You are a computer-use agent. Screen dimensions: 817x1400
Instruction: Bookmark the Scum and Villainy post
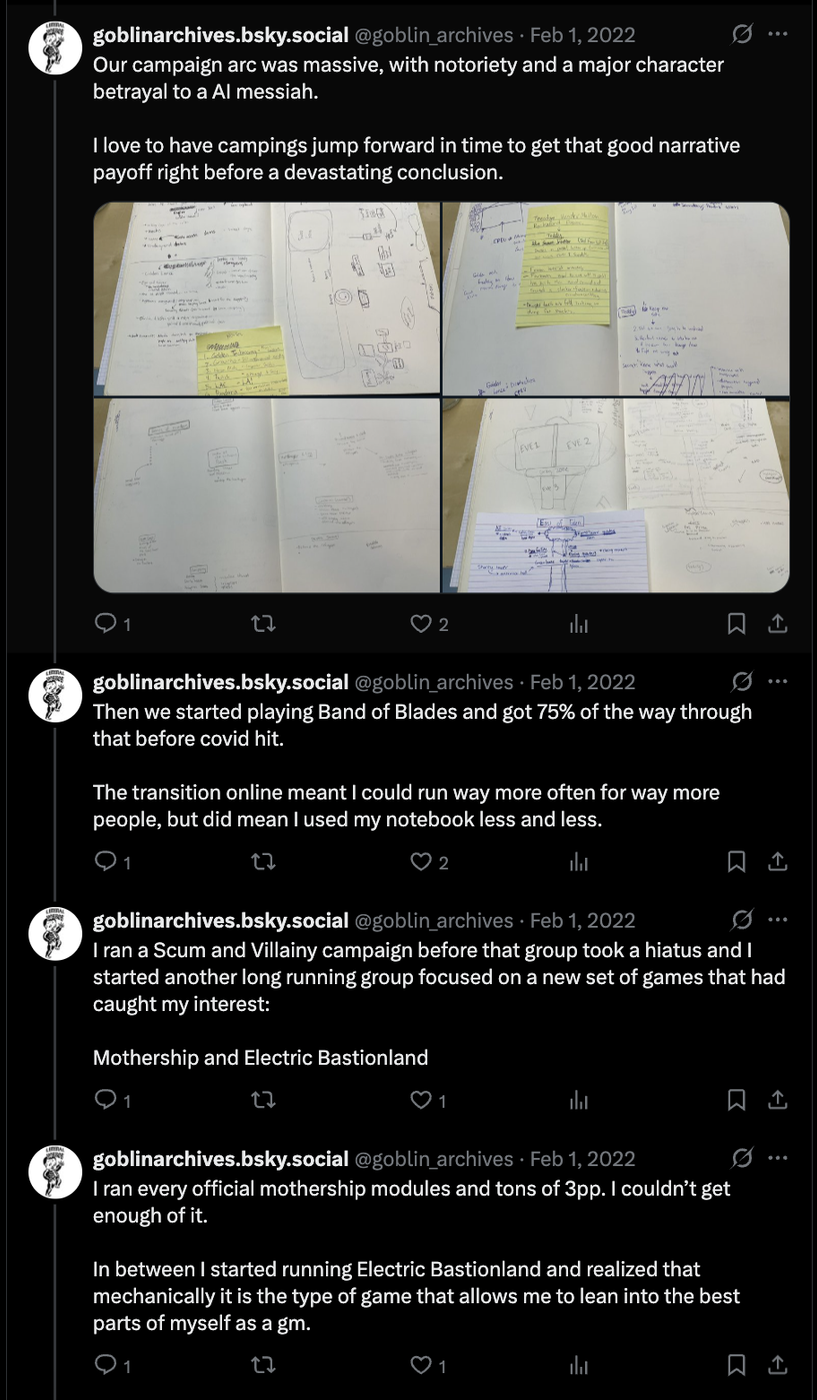pyautogui.click(x=736, y=1100)
